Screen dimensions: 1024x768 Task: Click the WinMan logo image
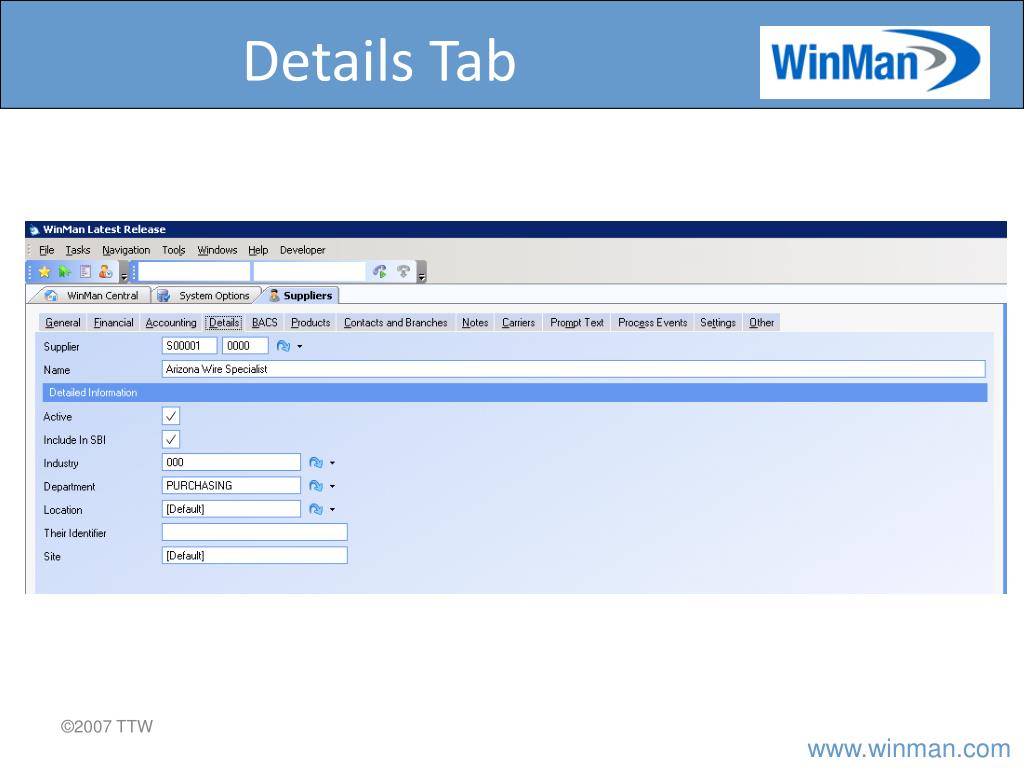[874, 63]
